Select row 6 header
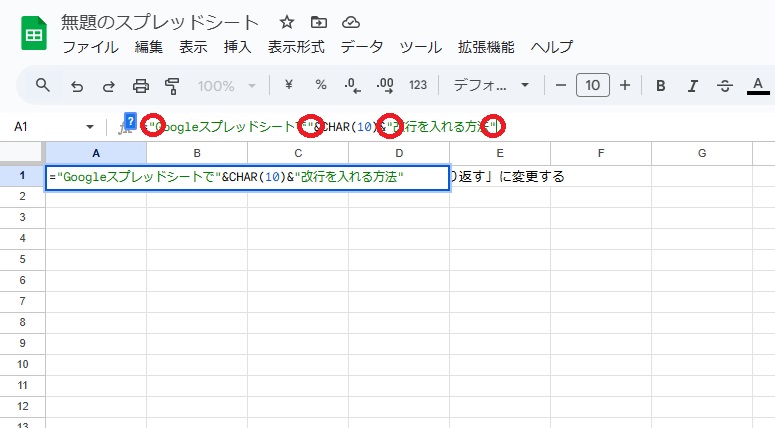This screenshot has width=775, height=428. [22, 281]
